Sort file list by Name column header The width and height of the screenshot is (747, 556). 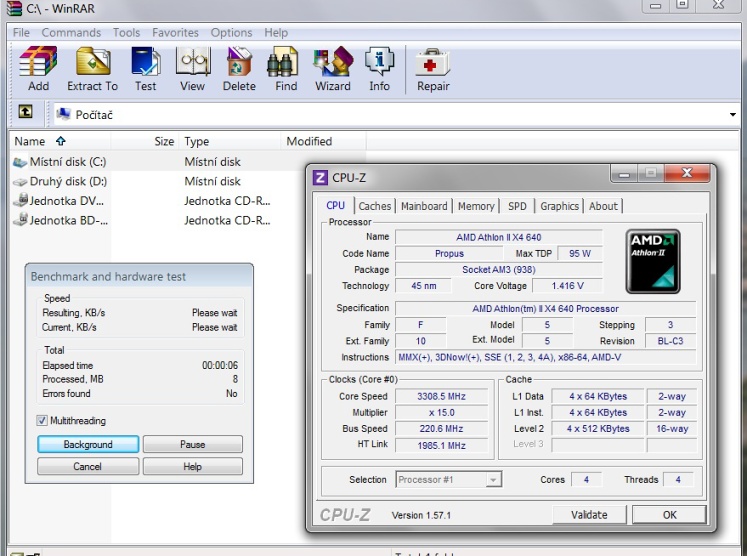(30, 142)
